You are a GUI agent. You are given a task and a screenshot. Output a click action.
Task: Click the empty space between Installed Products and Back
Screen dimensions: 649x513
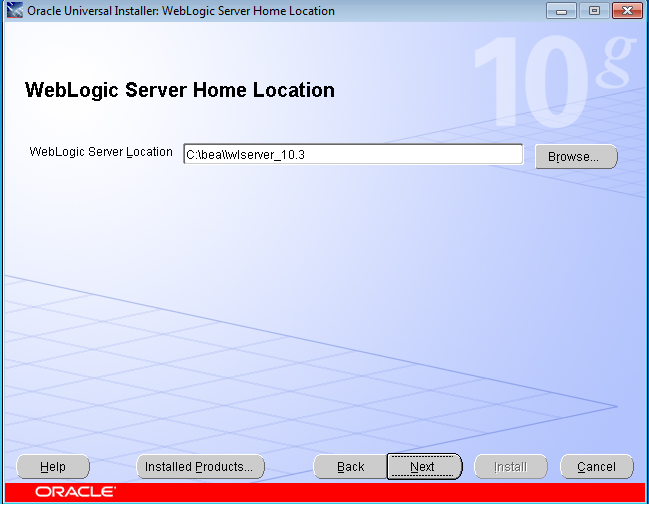point(289,467)
